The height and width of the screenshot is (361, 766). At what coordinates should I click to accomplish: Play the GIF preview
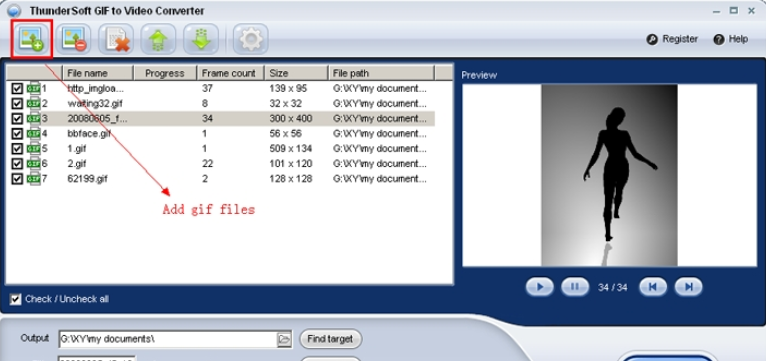tap(539, 287)
